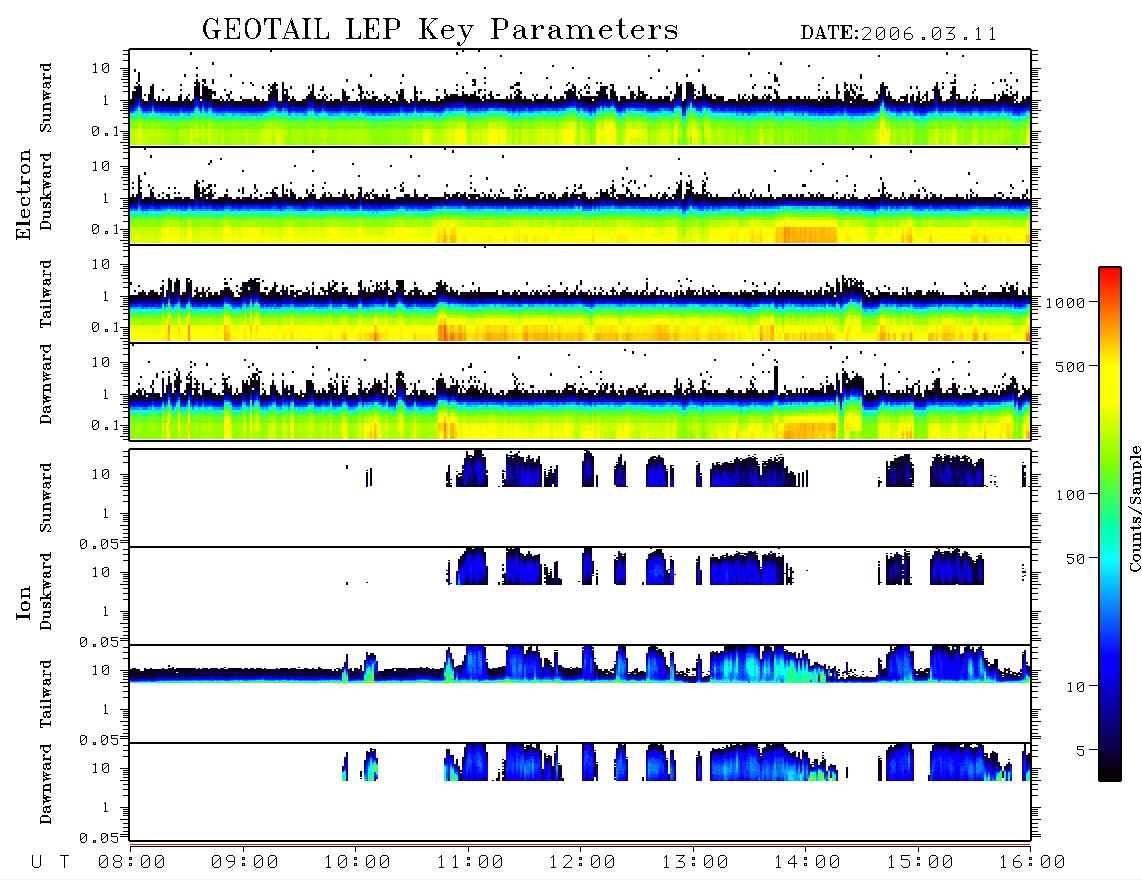Click the Ion Duskward panel label
This screenshot has width=1142, height=880.
tap(46, 592)
